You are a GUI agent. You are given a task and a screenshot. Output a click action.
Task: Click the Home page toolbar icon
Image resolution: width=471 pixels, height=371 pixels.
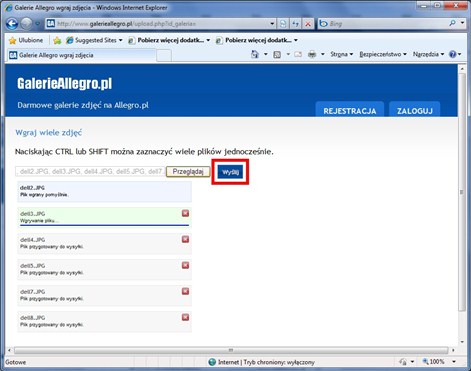click(255, 54)
